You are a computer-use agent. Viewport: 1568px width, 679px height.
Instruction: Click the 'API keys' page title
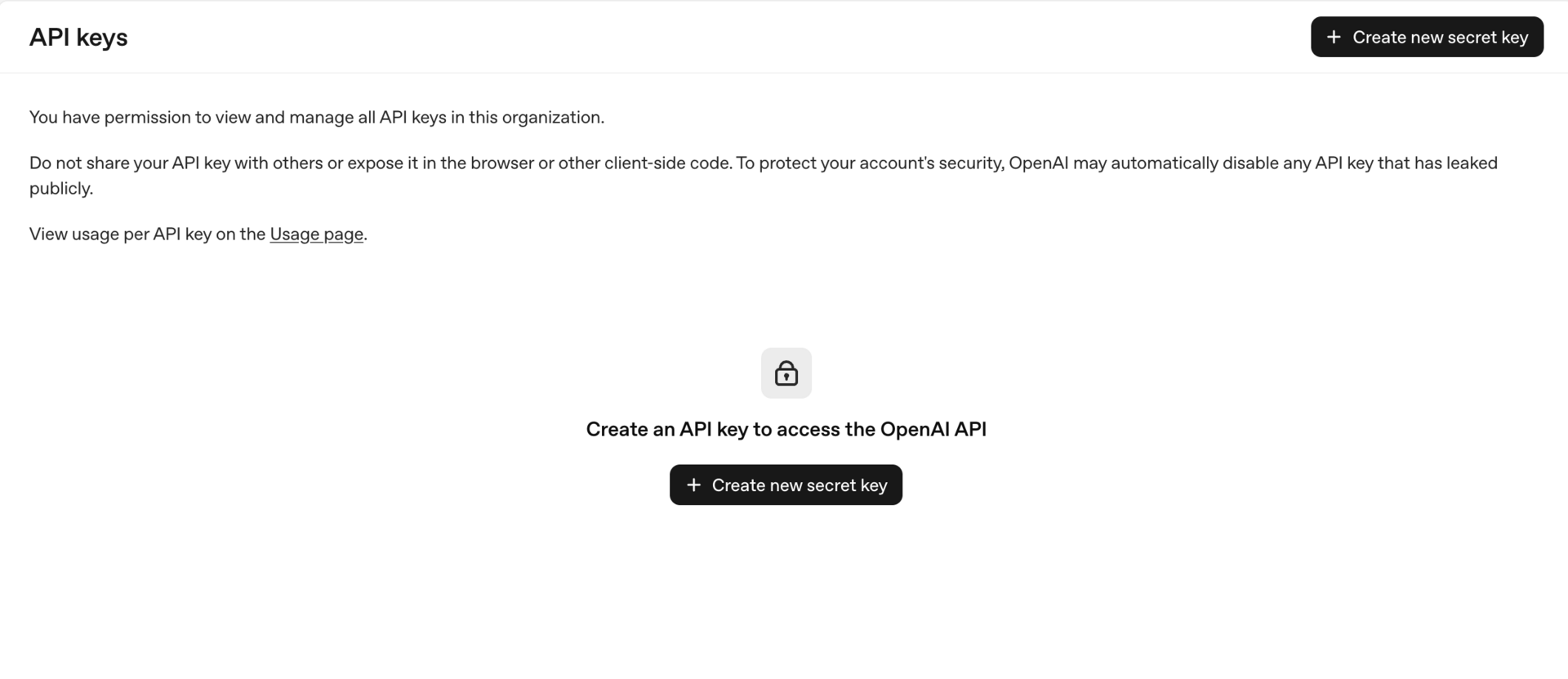(78, 37)
